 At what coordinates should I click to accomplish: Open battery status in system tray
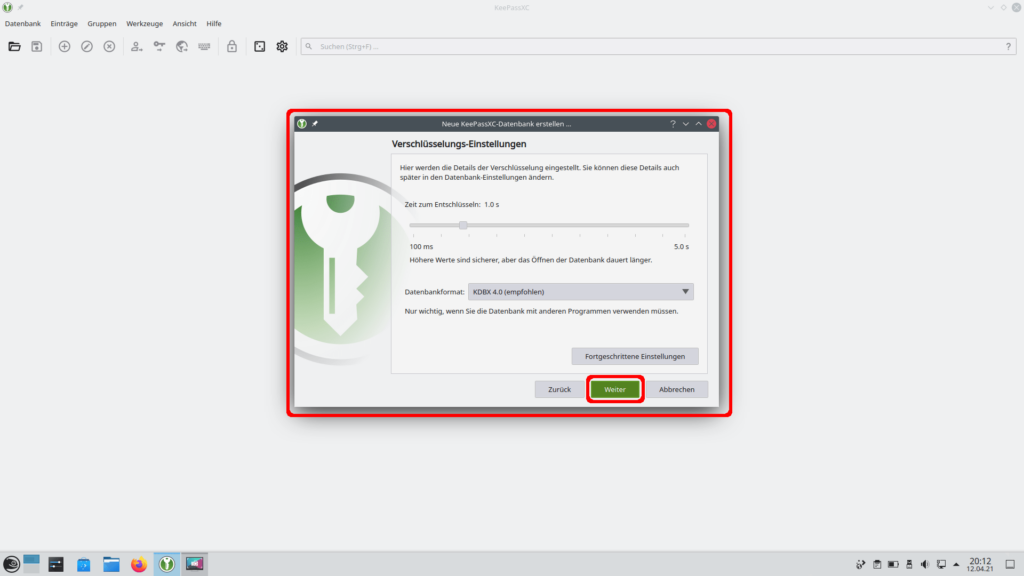click(x=893, y=564)
